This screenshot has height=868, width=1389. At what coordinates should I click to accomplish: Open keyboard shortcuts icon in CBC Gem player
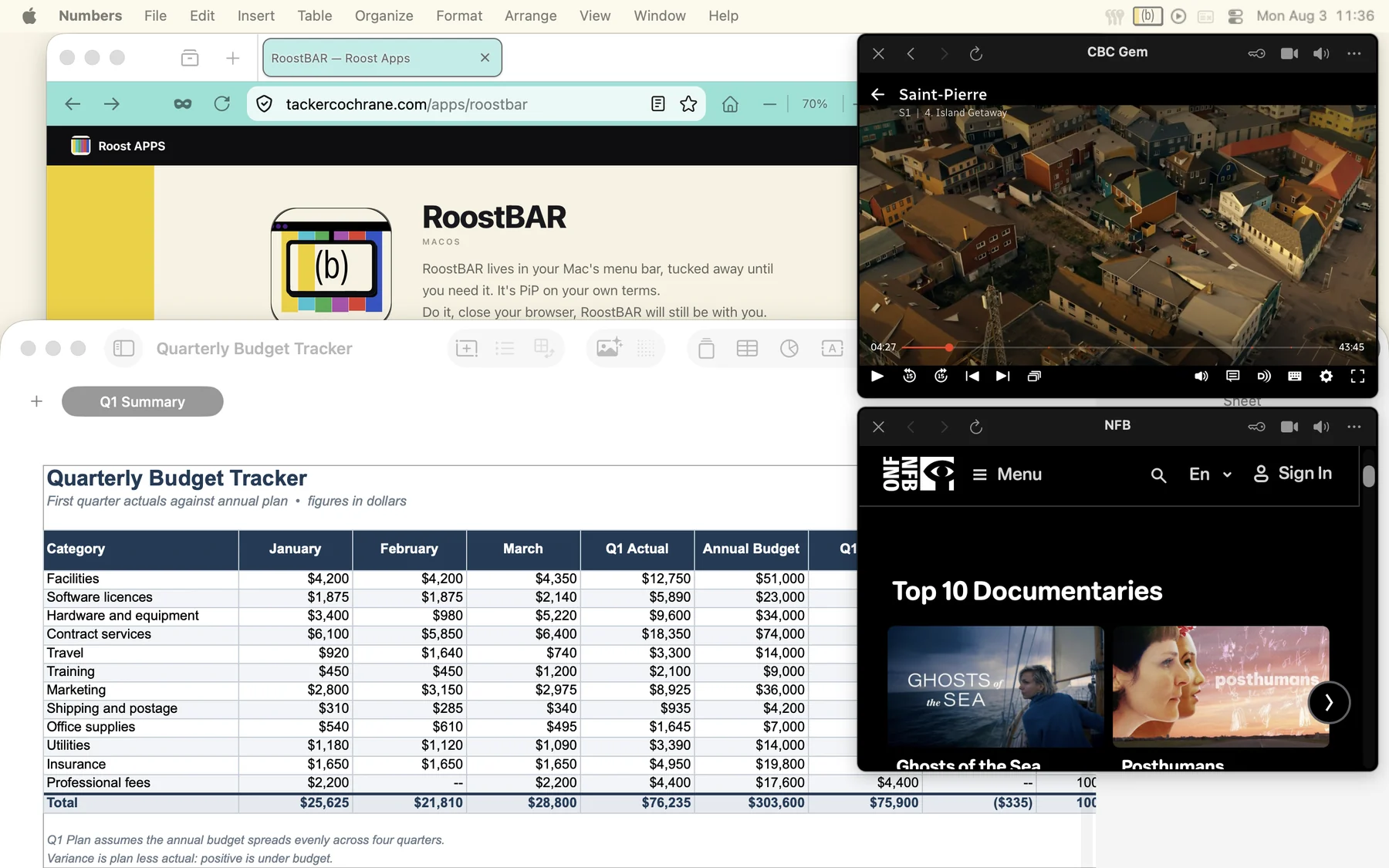point(1295,376)
